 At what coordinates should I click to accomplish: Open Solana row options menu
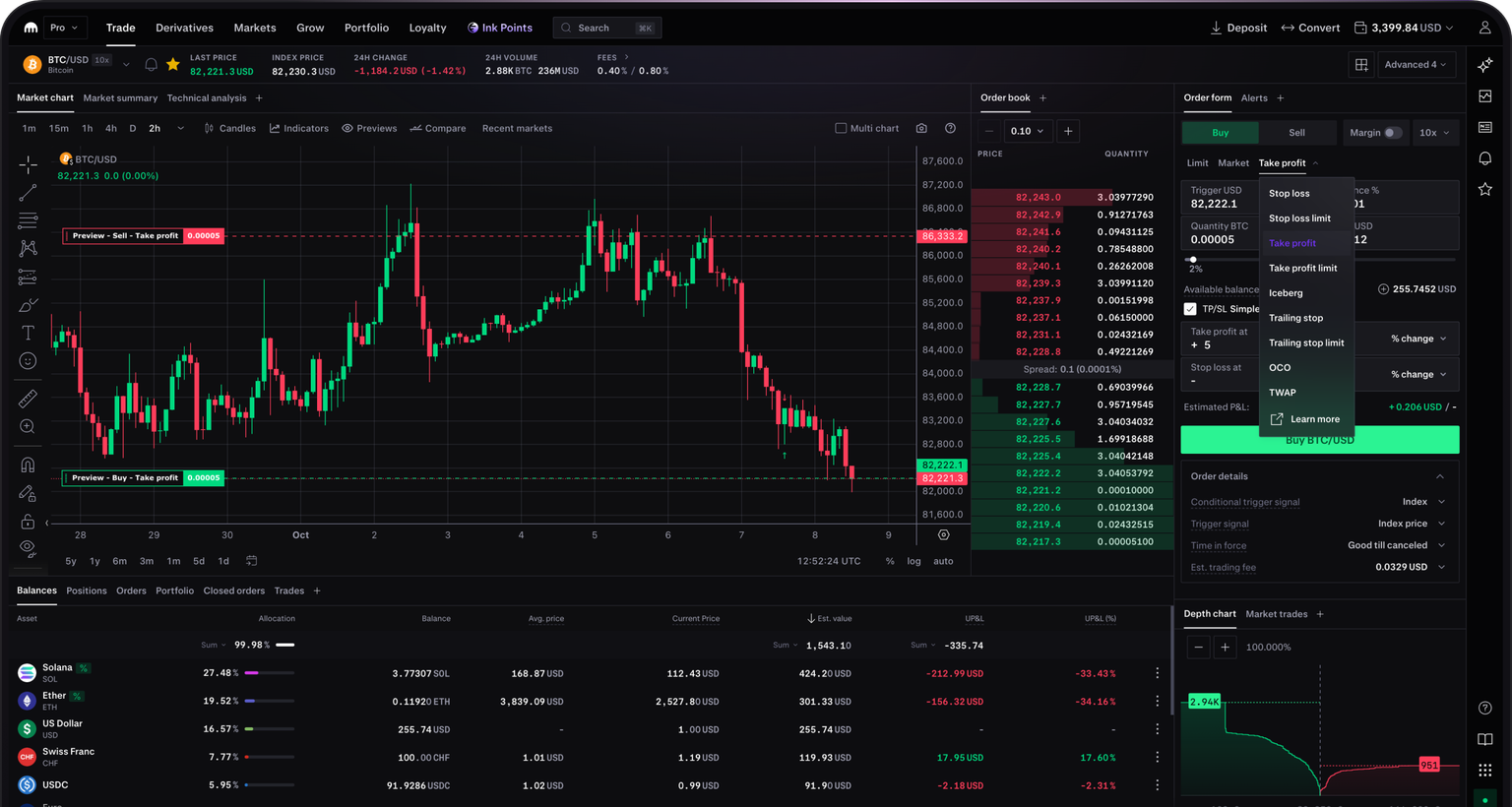[x=1157, y=673]
